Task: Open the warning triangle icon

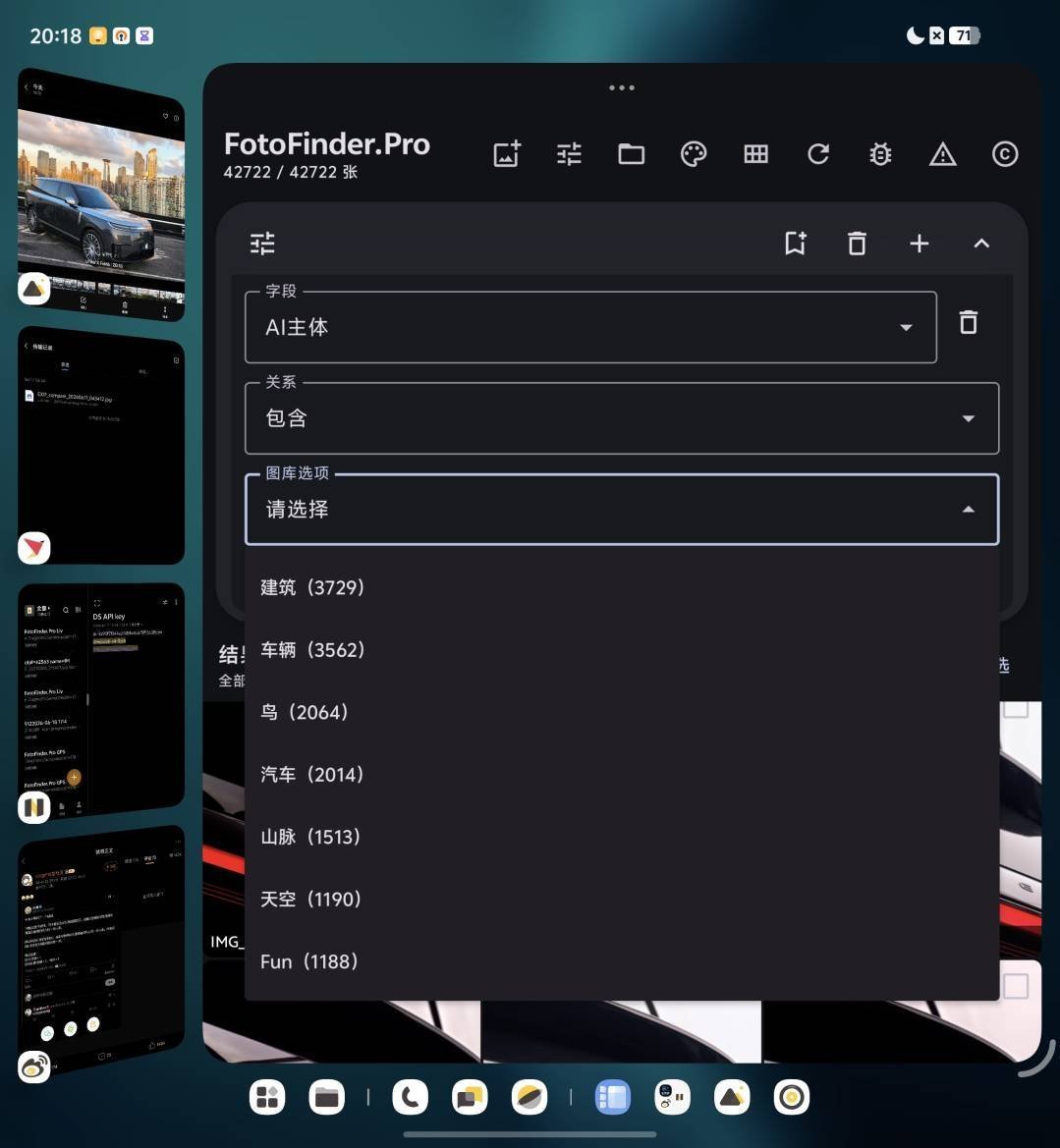Action: click(x=943, y=154)
